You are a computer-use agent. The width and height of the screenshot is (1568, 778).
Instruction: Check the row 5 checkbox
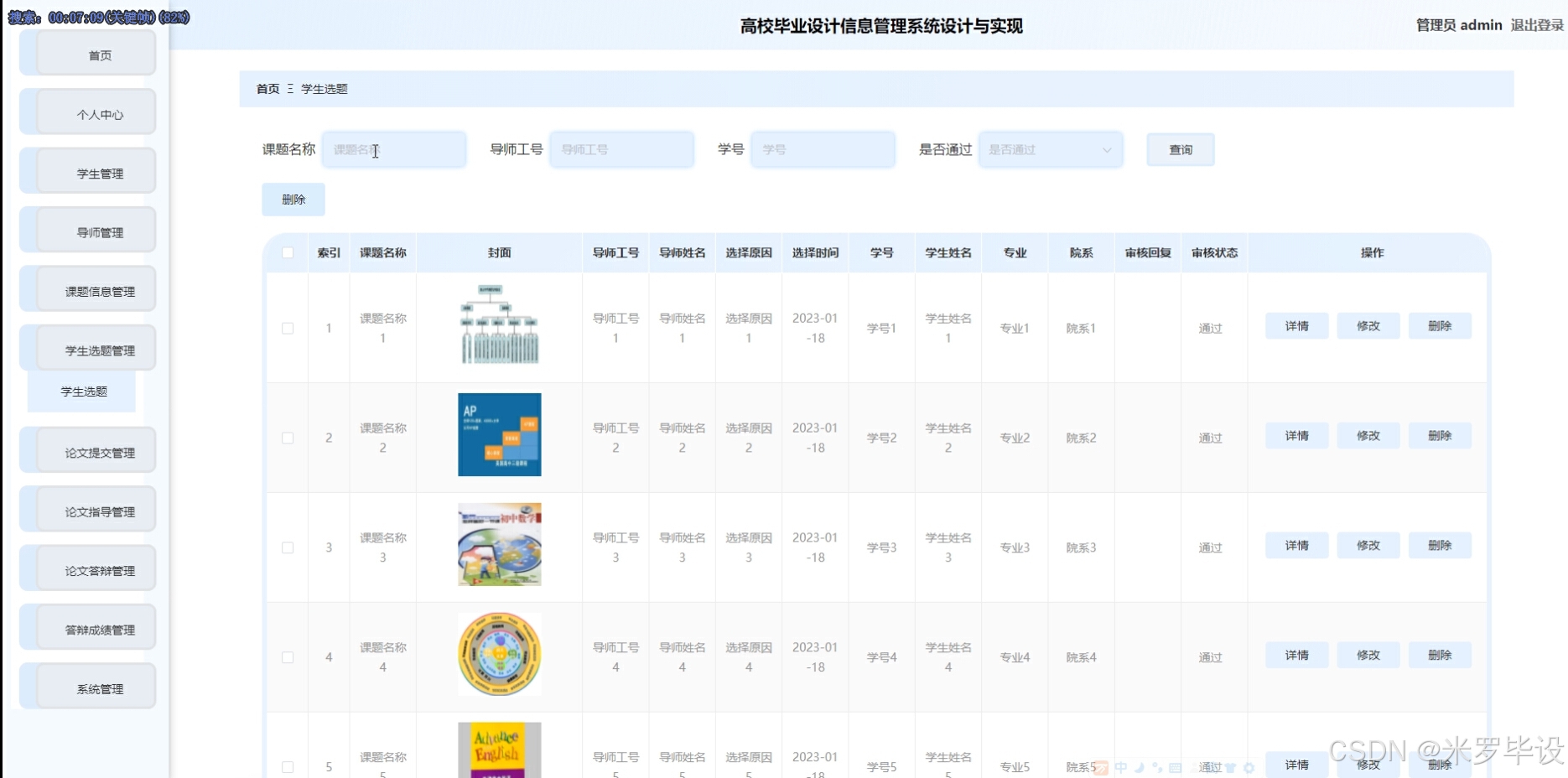pyautogui.click(x=288, y=767)
